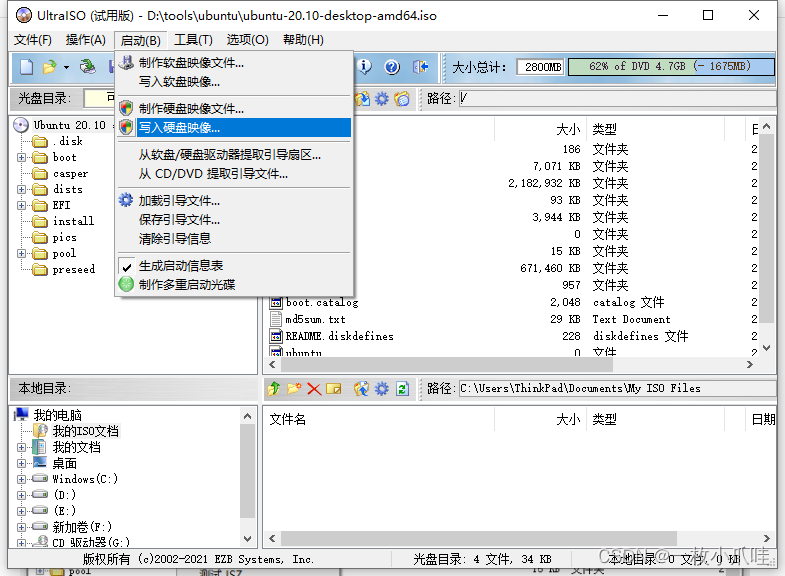
Task: Open the 工具(T) menu
Action: tap(193, 40)
